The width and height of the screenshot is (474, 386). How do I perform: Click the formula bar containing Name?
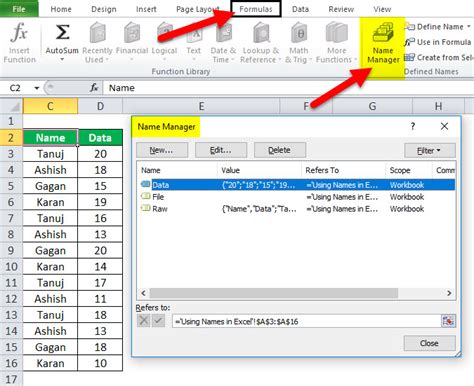(288, 88)
